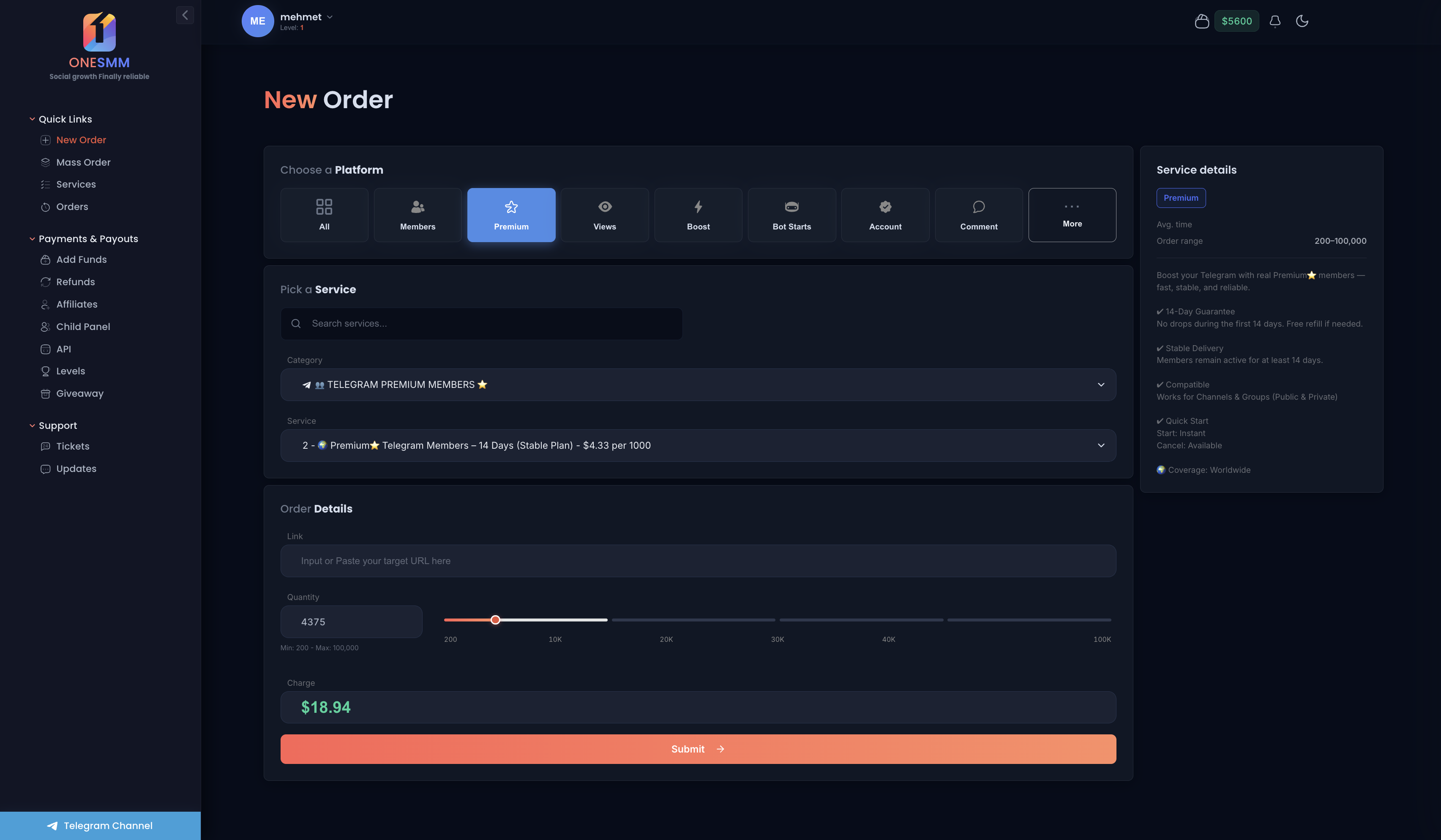The width and height of the screenshot is (1441, 840).
Task: Click the Refunds cycle icon
Action: [45, 282]
